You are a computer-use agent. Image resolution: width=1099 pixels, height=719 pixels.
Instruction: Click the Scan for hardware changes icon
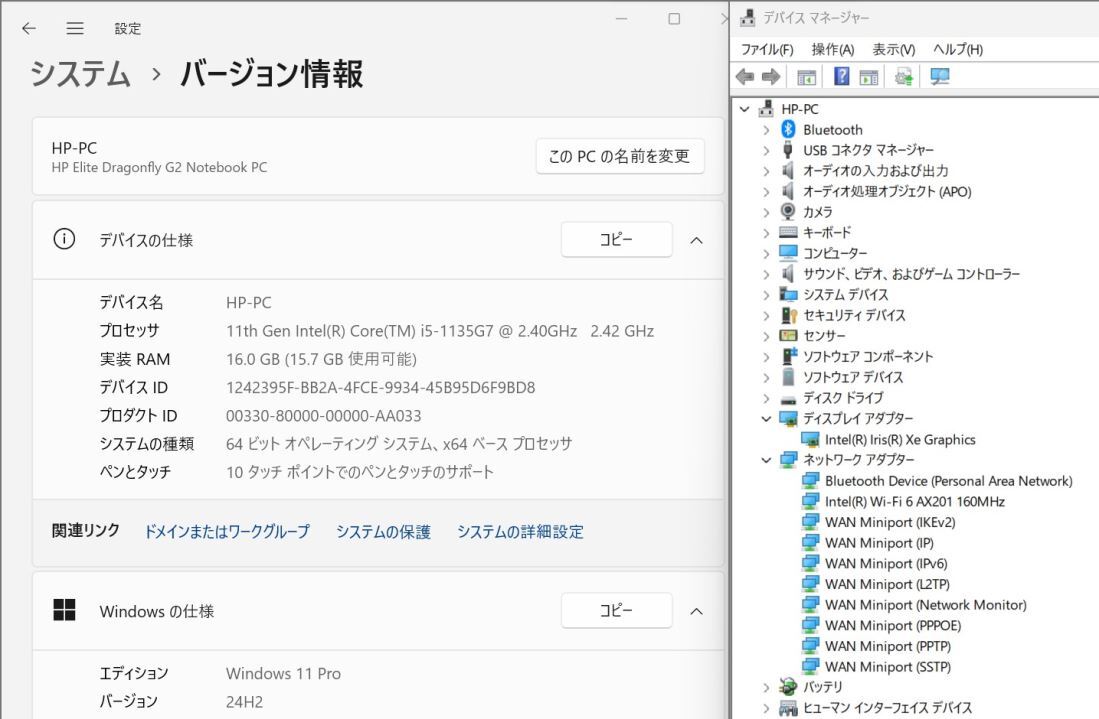pos(938,77)
